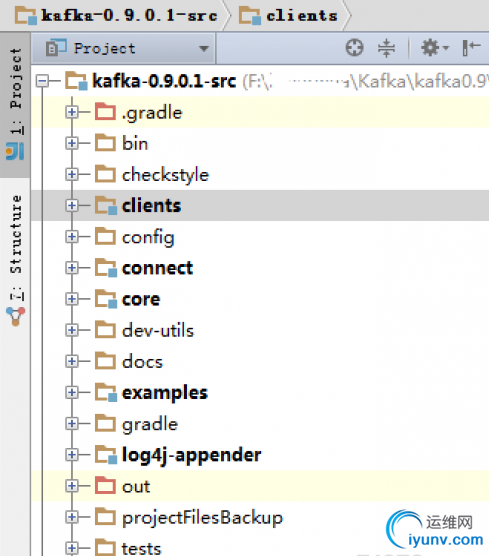Open the Project view dropdown
This screenshot has width=489, height=556.
pyautogui.click(x=123, y=48)
